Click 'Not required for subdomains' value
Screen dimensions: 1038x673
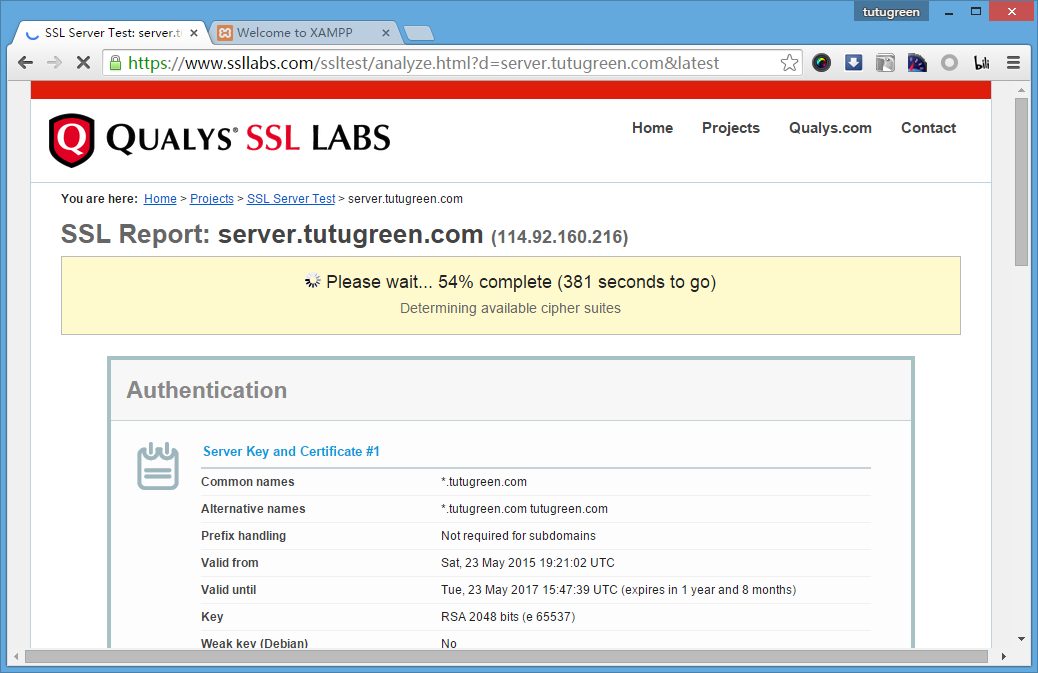coord(518,536)
